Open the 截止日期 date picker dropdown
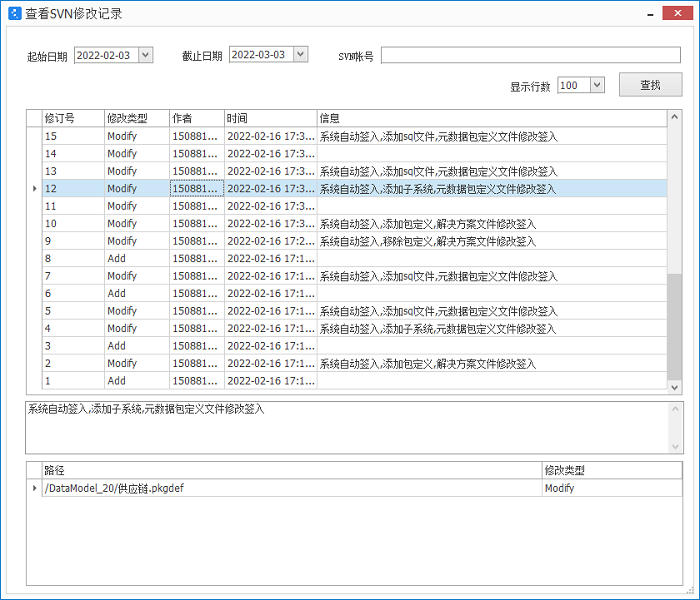Image resolution: width=700 pixels, height=600 pixels. click(x=301, y=55)
